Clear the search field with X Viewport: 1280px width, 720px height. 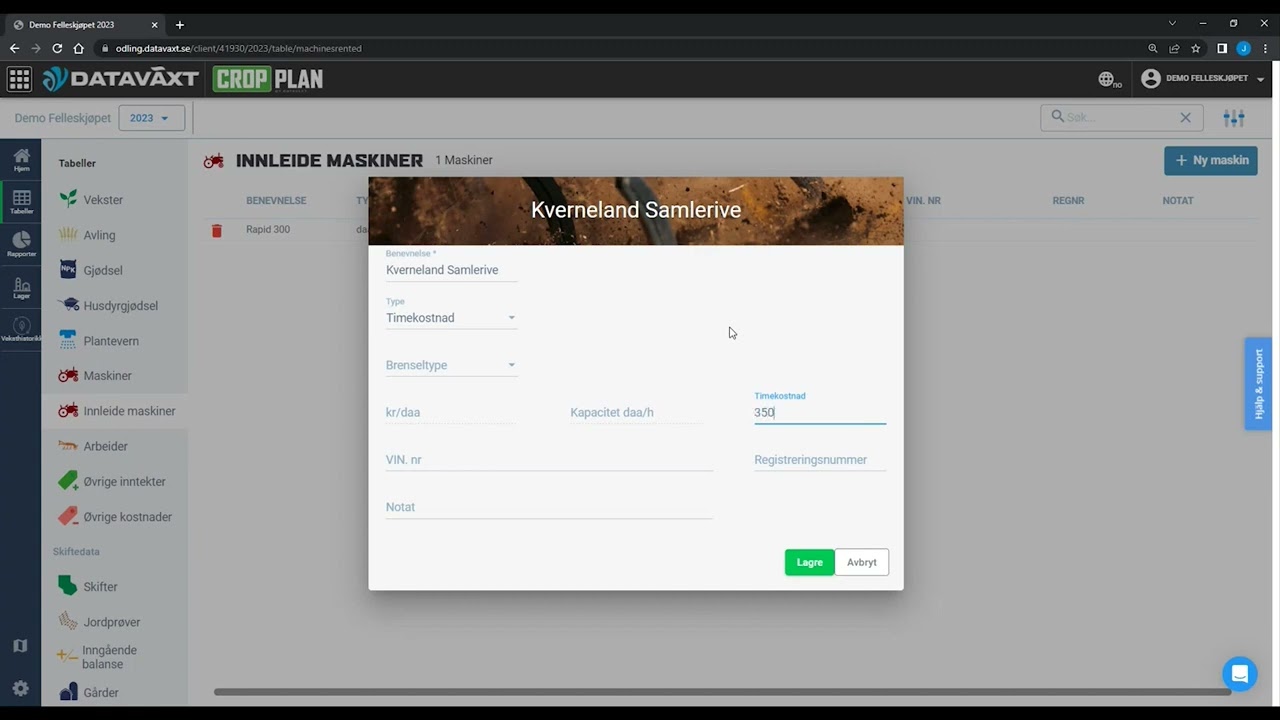tap(1185, 118)
